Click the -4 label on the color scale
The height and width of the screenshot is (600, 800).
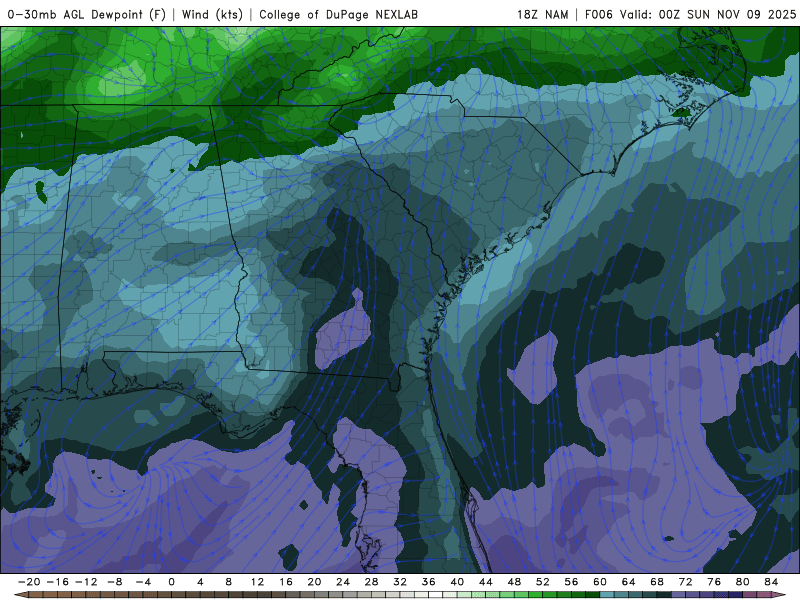(x=143, y=582)
